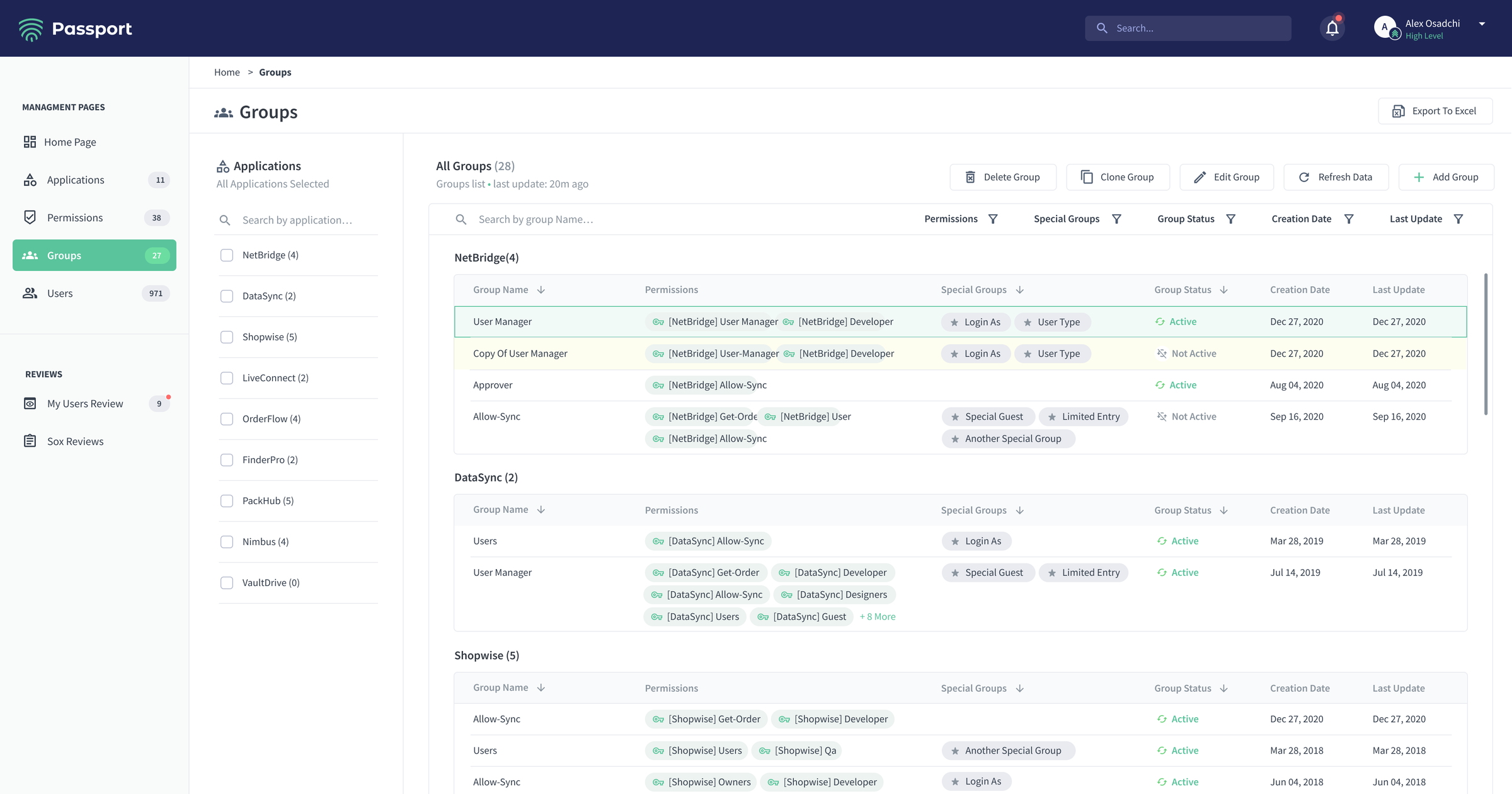Check the Nimbus (4) application checkbox
Image resolution: width=1512 pixels, height=794 pixels.
pyautogui.click(x=227, y=542)
